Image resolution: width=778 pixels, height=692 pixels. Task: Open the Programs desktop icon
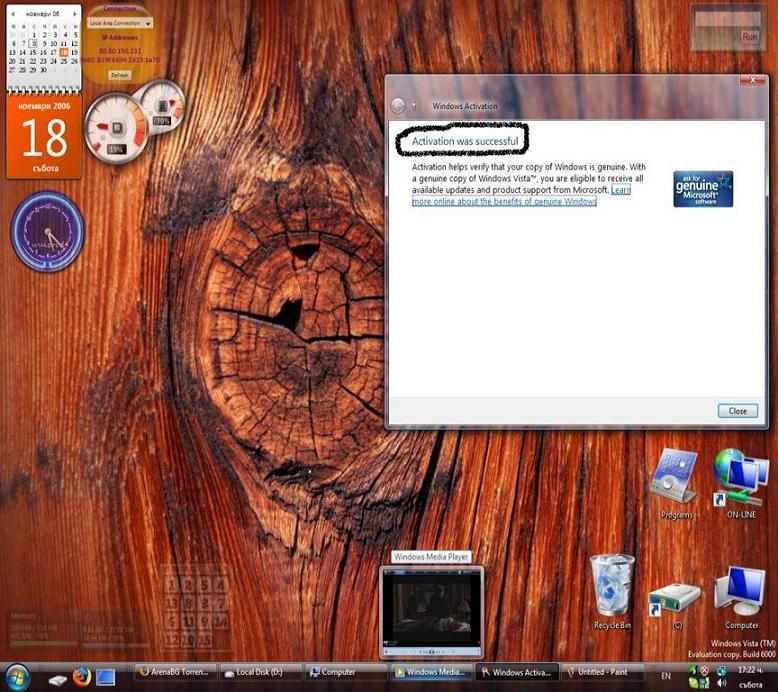tap(675, 480)
